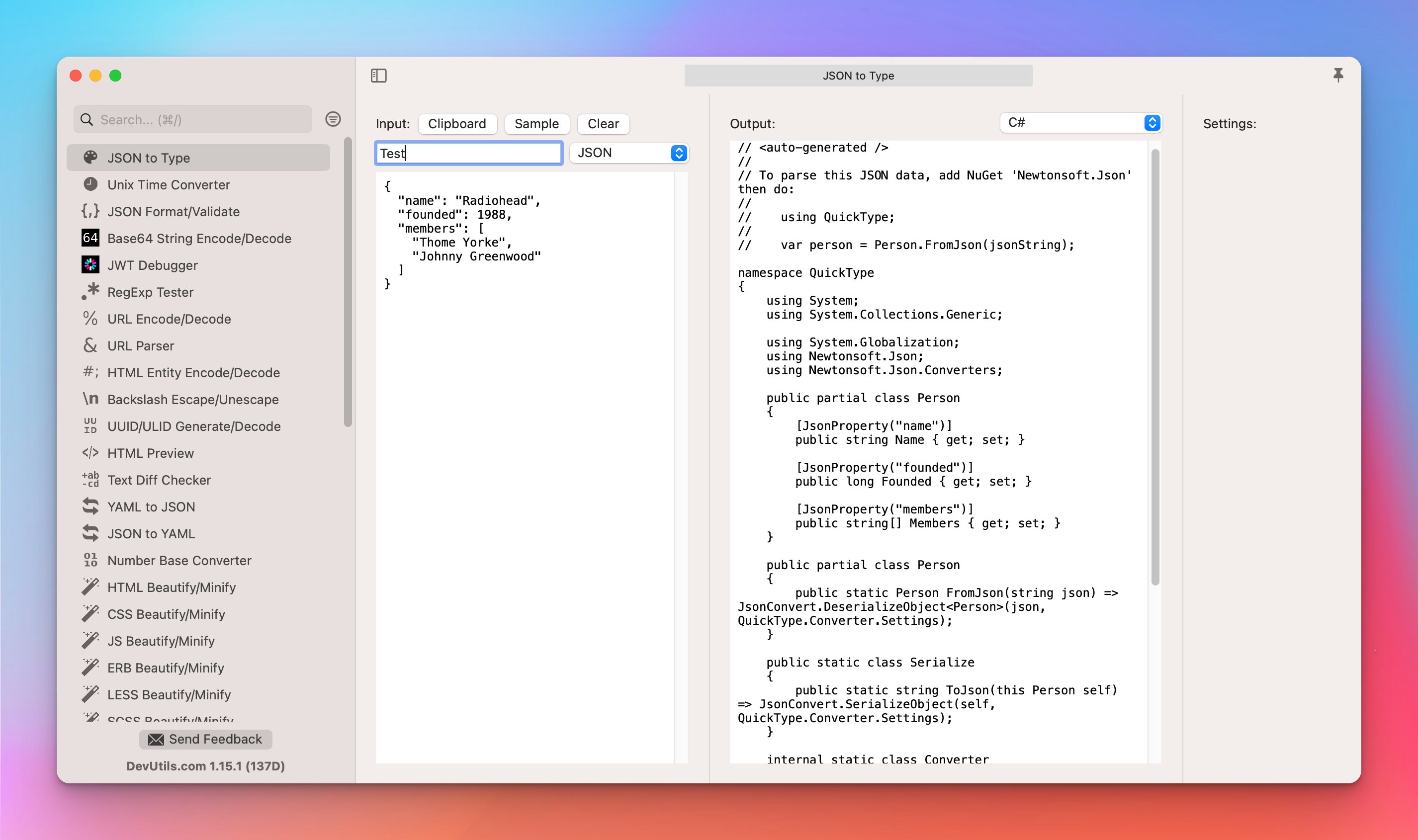Click the RegExp Tester asterisk icon

pyautogui.click(x=90, y=291)
